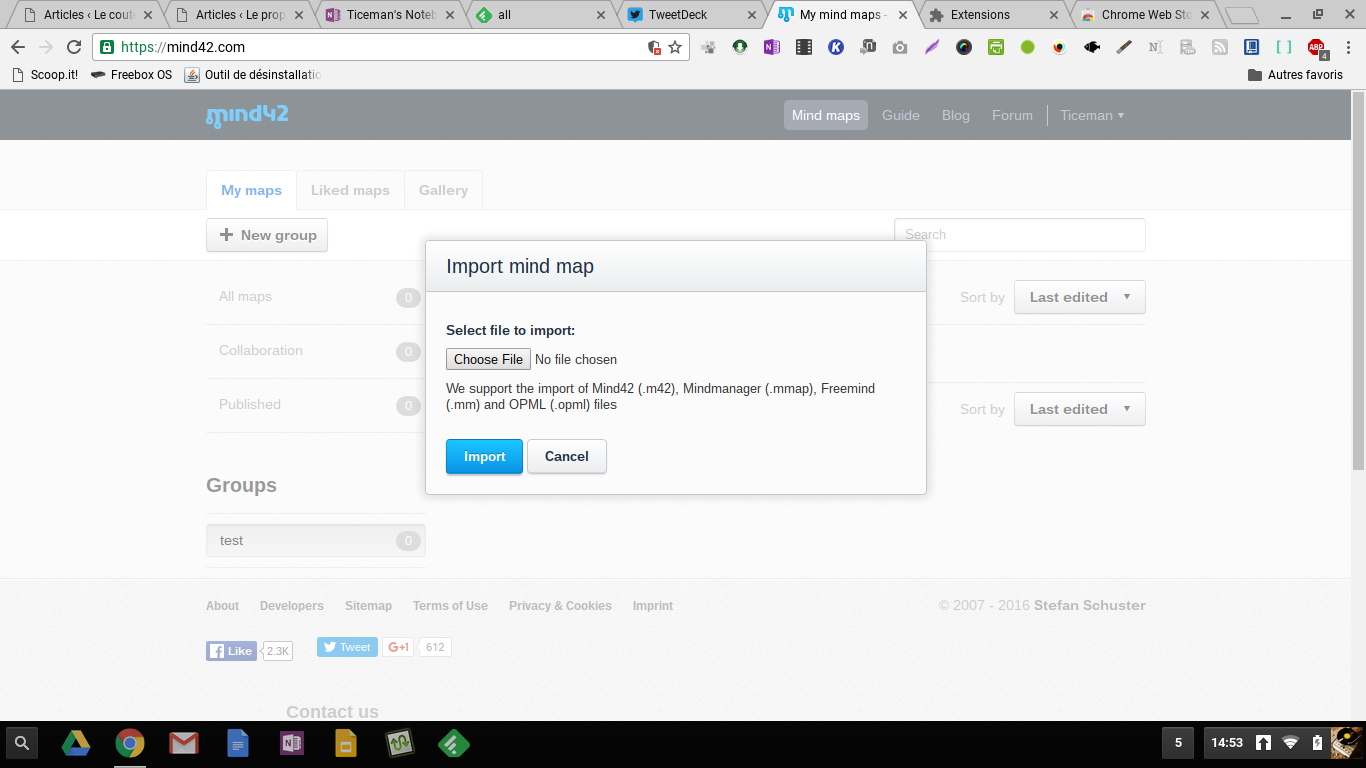This screenshot has height=768, width=1366.
Task: Click the Mind42 logo
Action: (247, 114)
